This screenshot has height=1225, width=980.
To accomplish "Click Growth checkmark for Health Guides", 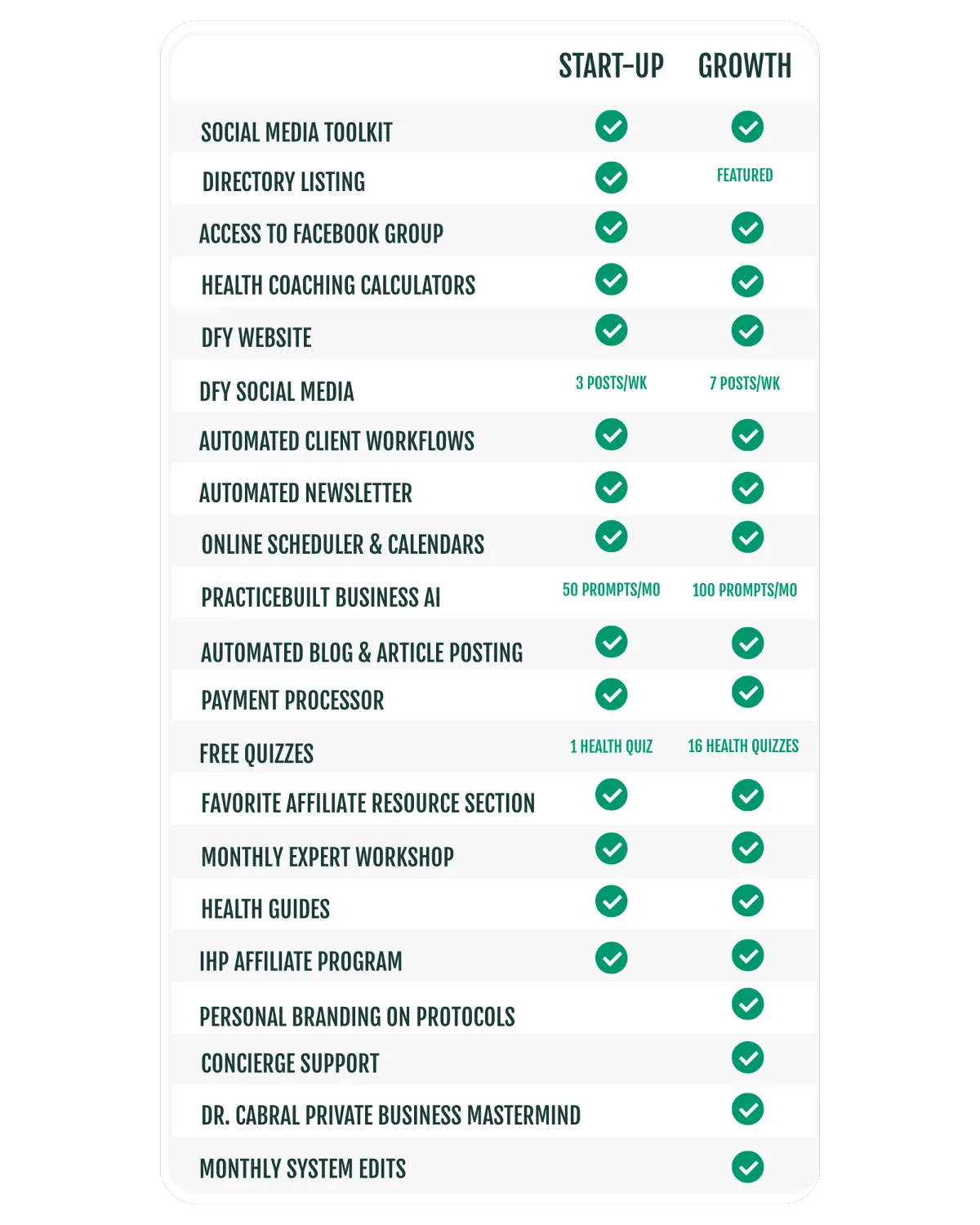I will pos(747,901).
